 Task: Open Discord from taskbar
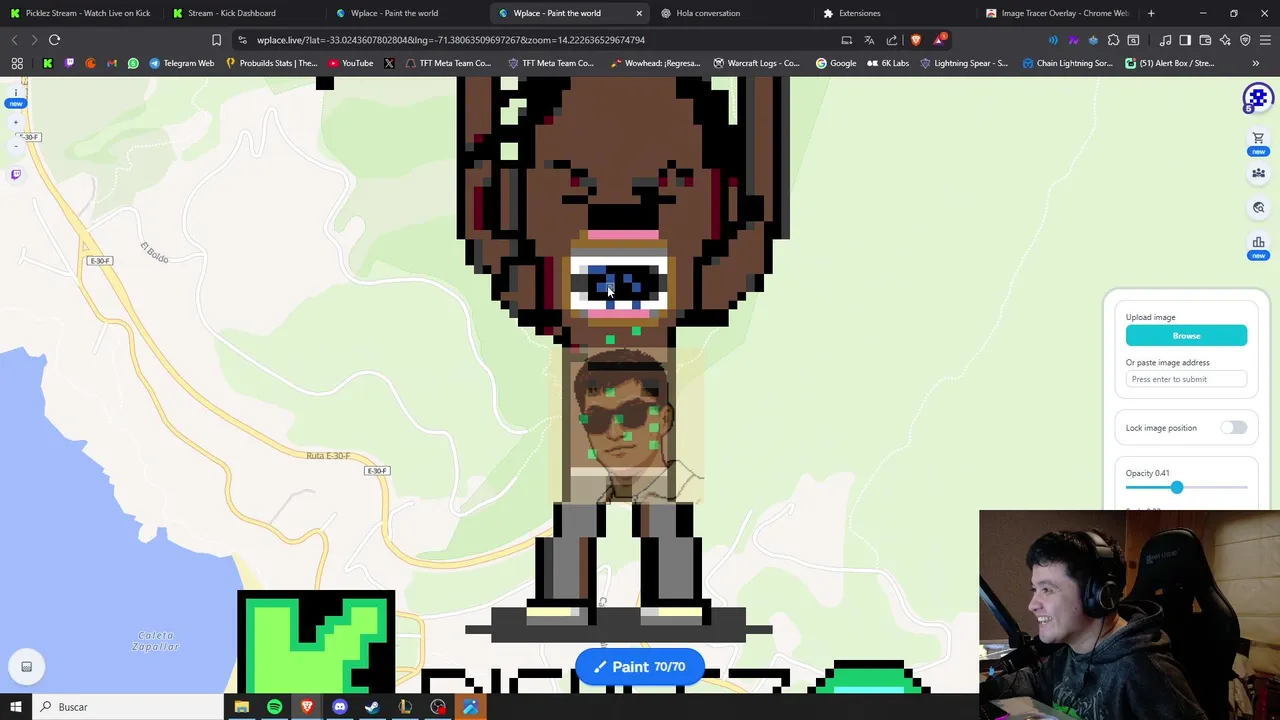340,707
